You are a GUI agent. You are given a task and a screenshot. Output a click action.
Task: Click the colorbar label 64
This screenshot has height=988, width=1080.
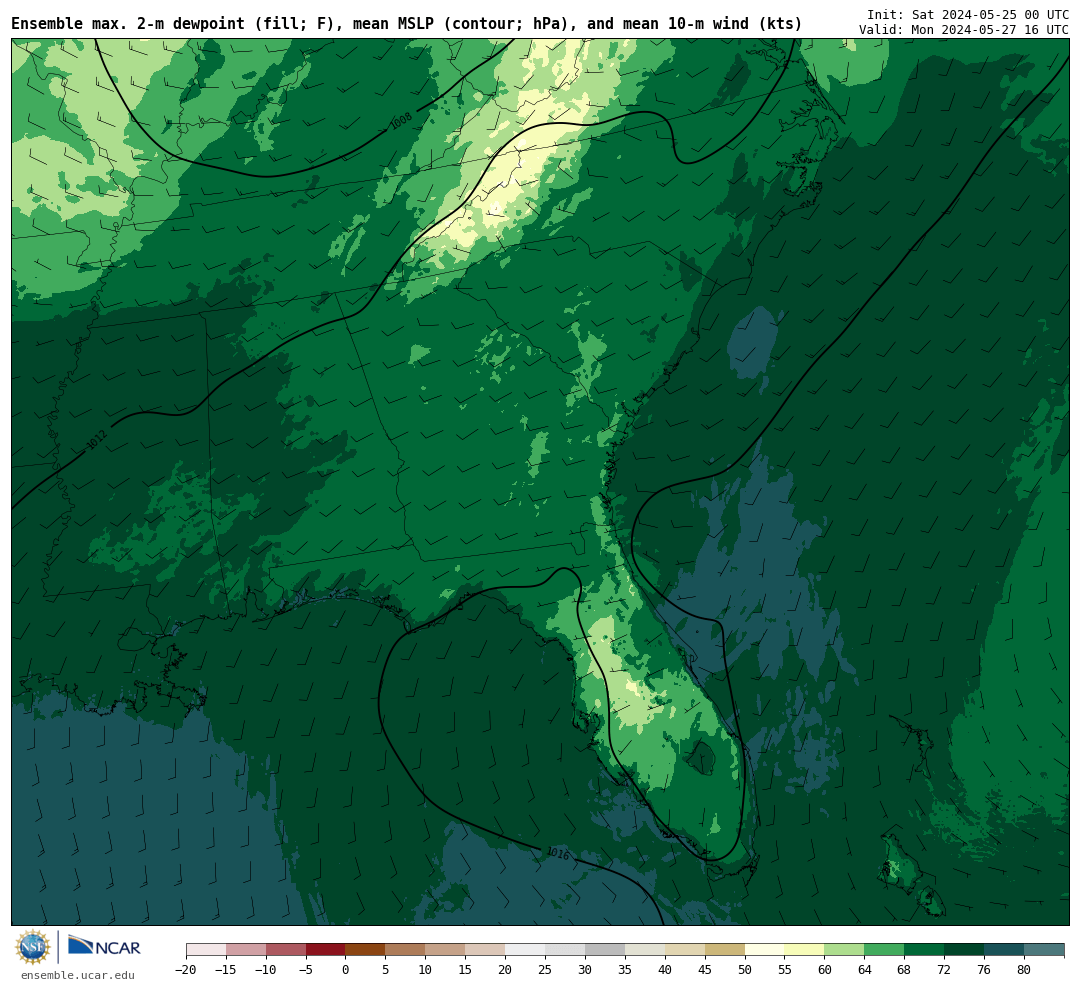[x=864, y=970]
